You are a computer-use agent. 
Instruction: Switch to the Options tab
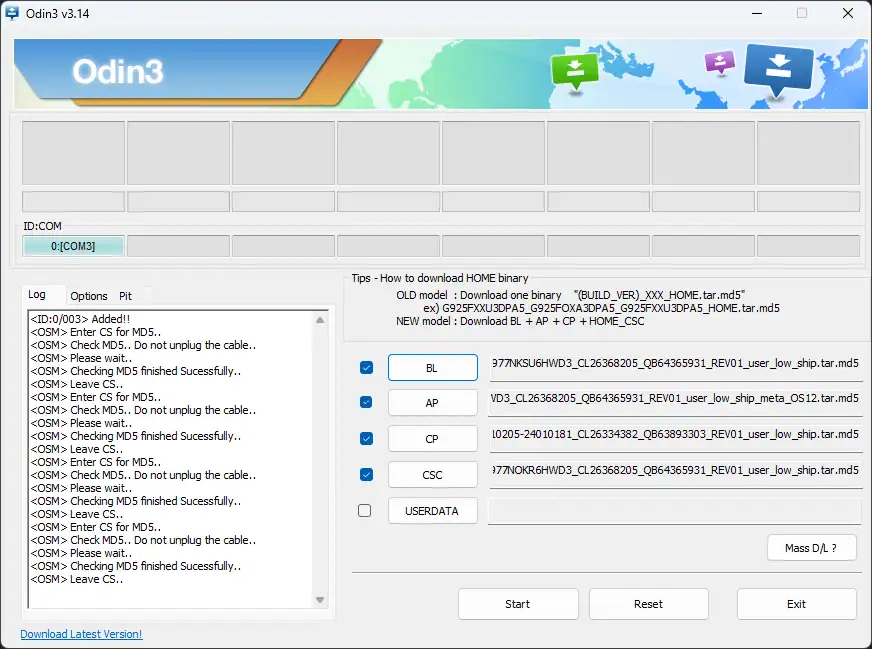tap(89, 296)
